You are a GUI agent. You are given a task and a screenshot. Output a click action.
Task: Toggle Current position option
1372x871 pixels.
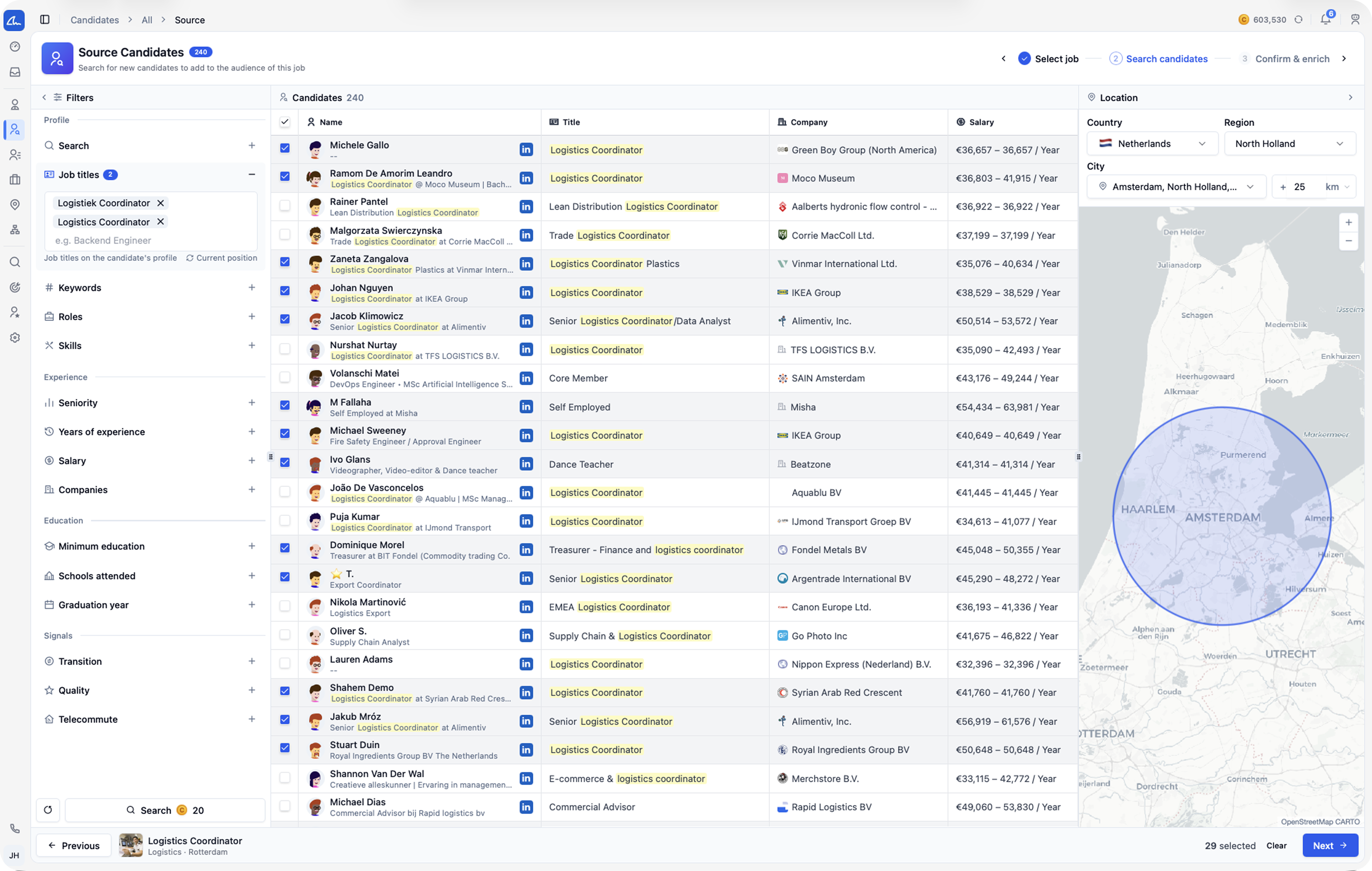[x=222, y=258]
